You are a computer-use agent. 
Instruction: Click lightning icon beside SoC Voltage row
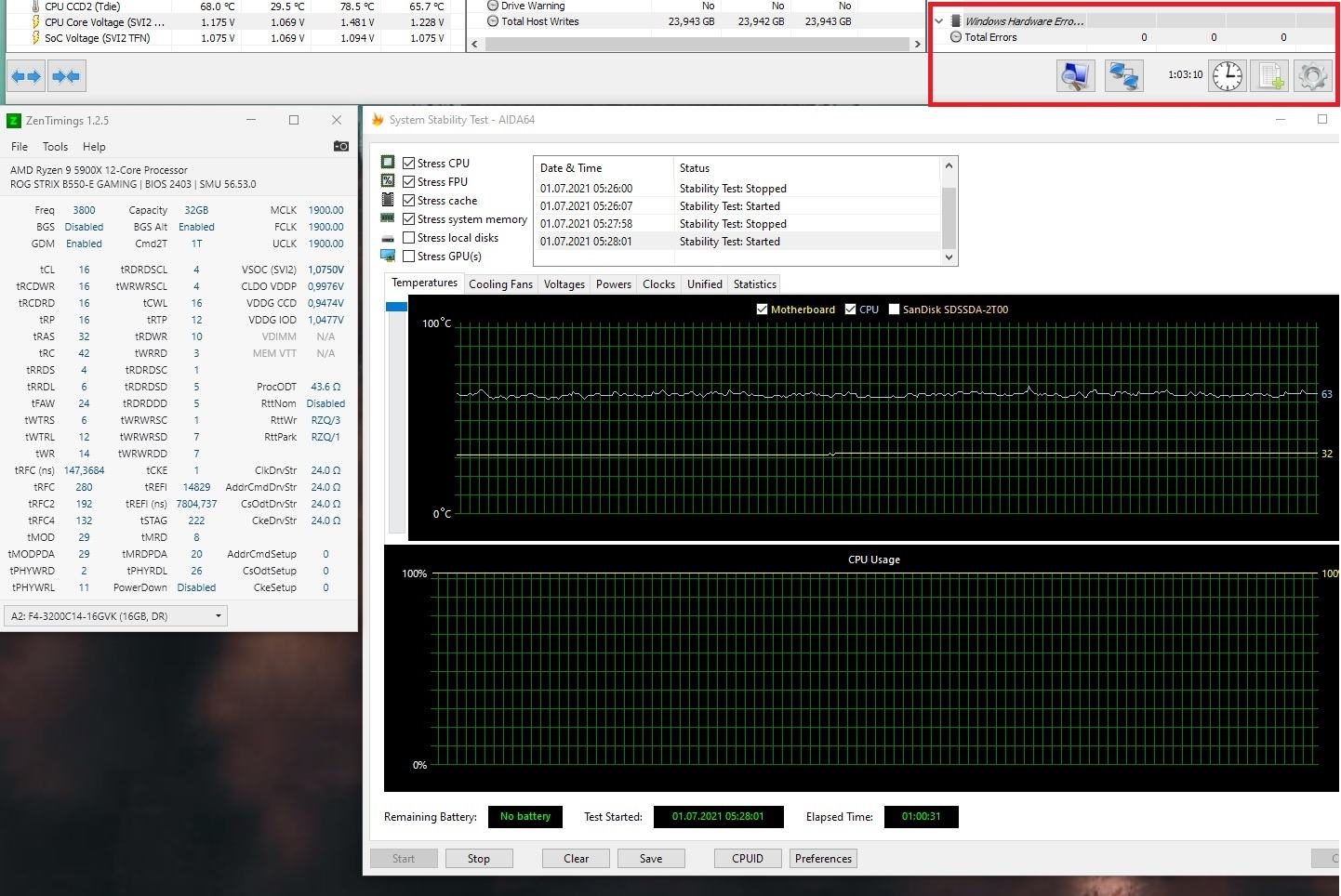coord(35,38)
